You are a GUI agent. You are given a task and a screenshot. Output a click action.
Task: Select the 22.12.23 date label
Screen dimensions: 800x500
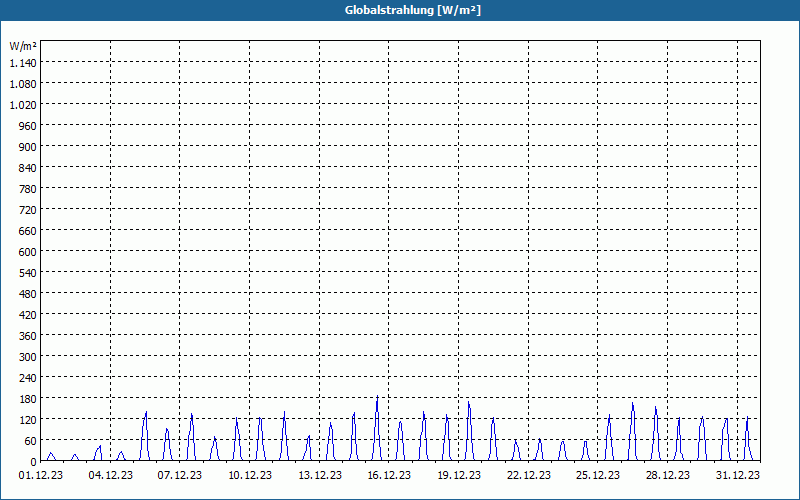coord(529,475)
